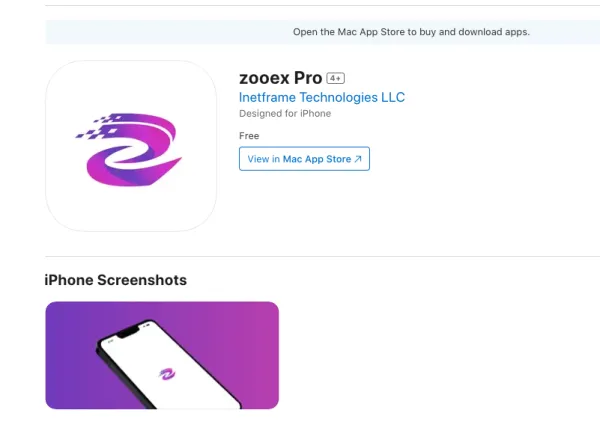Click the zooex Pro app icon
The height and width of the screenshot is (422, 600).
coord(131,146)
